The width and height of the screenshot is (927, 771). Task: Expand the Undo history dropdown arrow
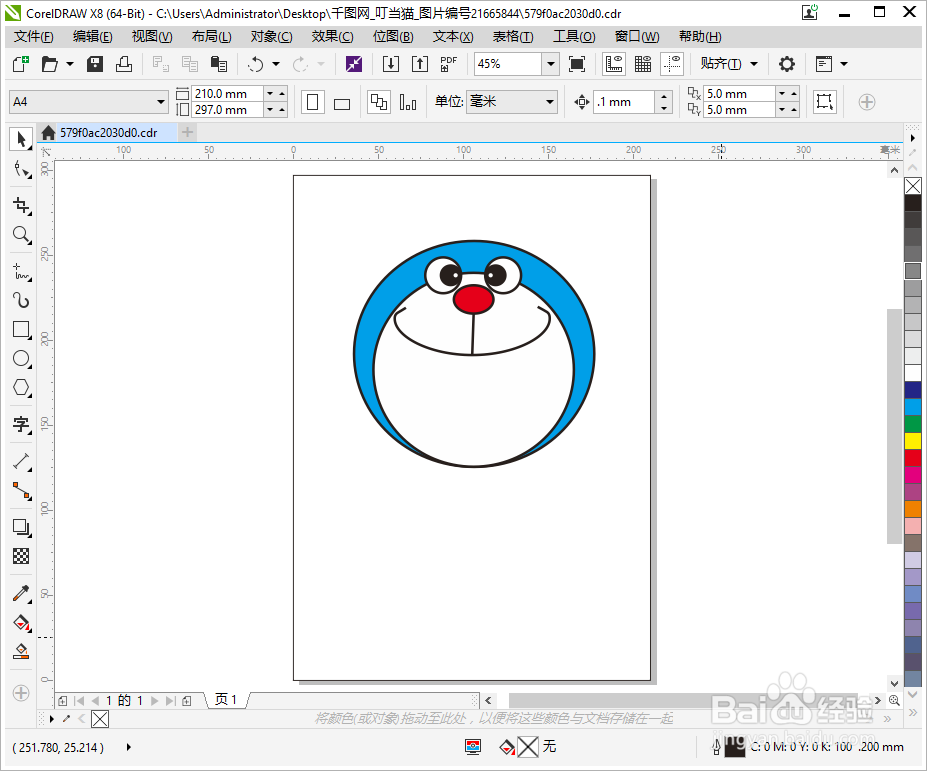click(x=276, y=64)
